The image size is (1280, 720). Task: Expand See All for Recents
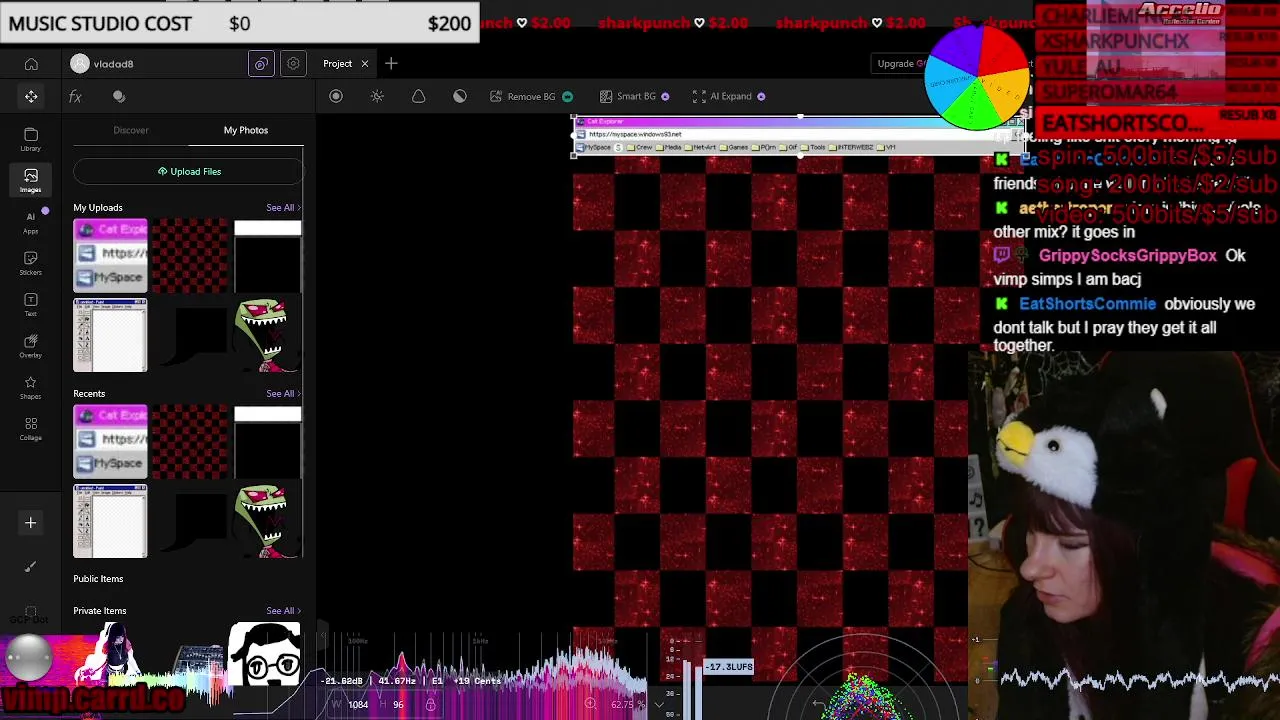[x=282, y=394]
